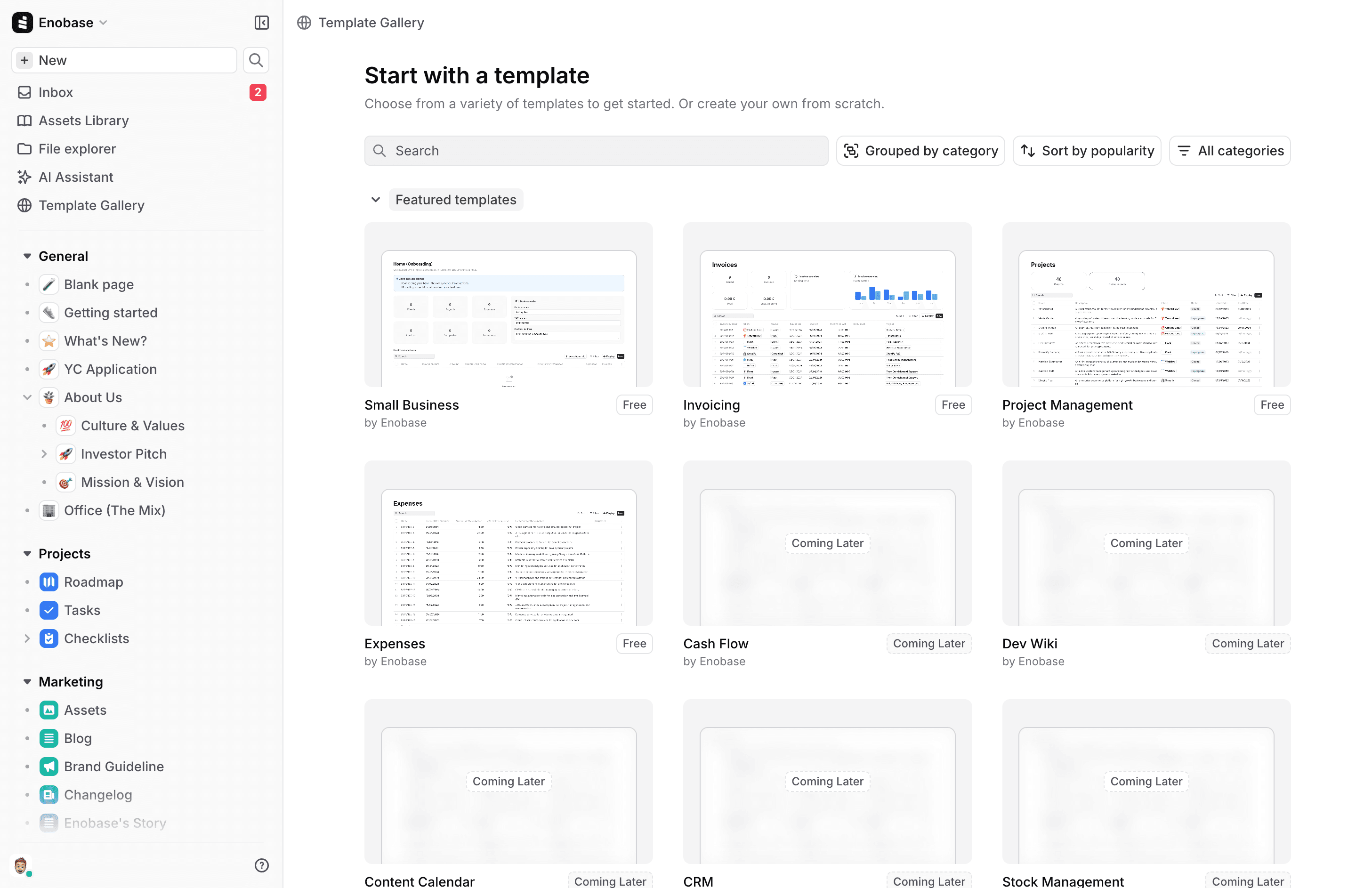Open the Enobase's Story page

point(115,823)
